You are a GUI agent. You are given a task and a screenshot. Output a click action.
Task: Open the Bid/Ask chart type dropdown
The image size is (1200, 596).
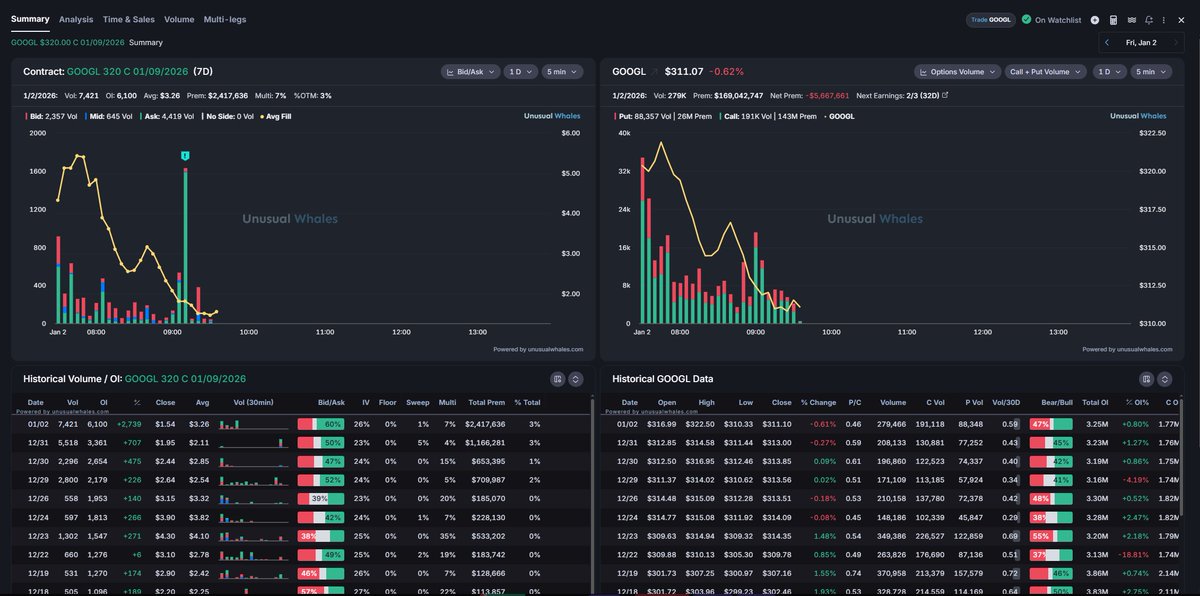[x=470, y=72]
